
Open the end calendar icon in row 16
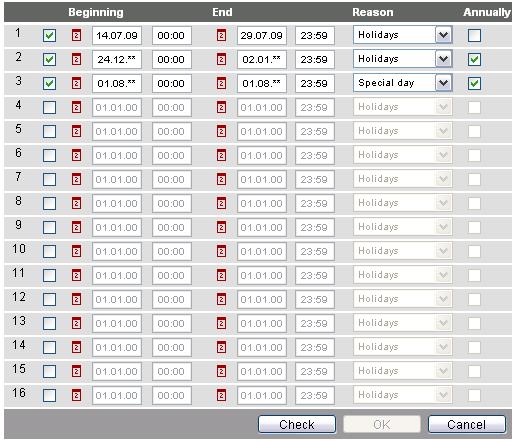pos(221,395)
